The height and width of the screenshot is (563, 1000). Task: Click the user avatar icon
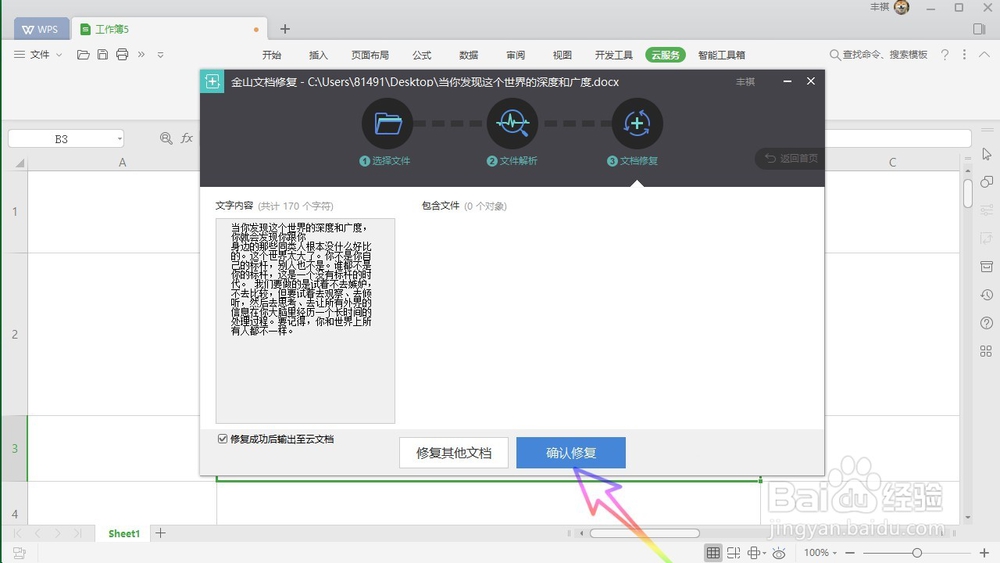point(901,8)
